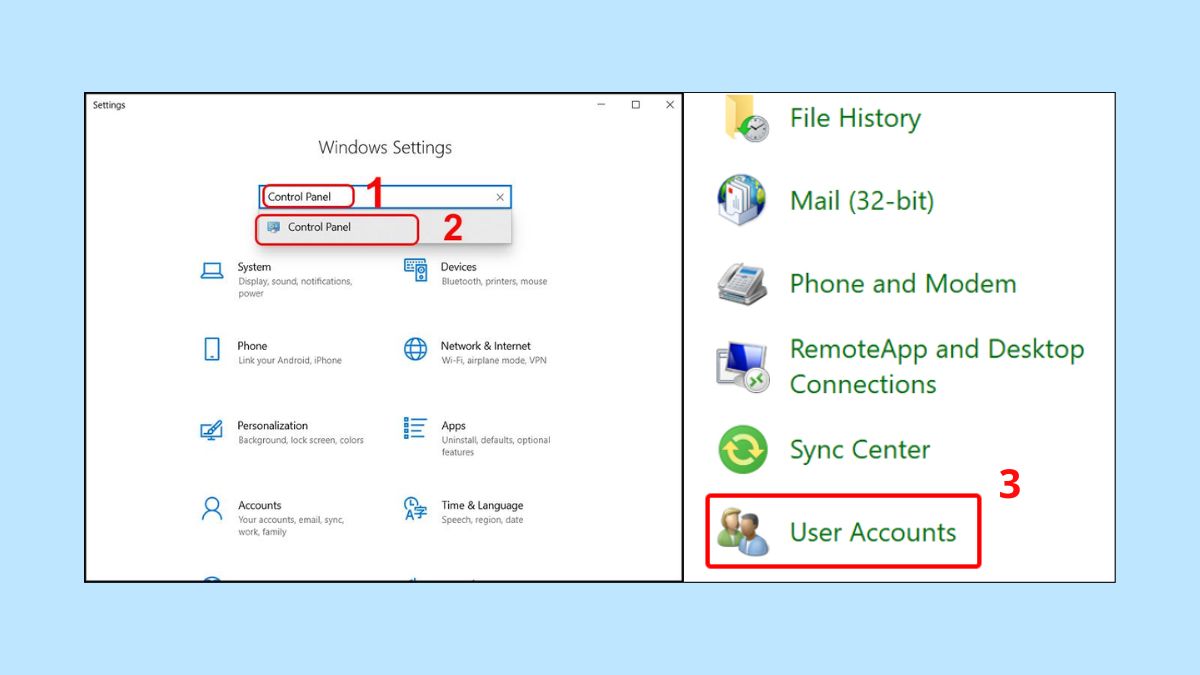Click the Phone category title
This screenshot has width=1200, height=675.
click(252, 346)
